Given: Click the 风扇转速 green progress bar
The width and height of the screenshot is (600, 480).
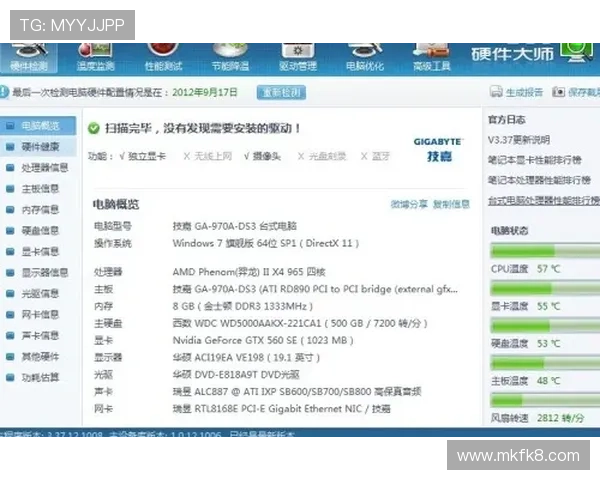Looking at the screenshot, I should [545, 400].
